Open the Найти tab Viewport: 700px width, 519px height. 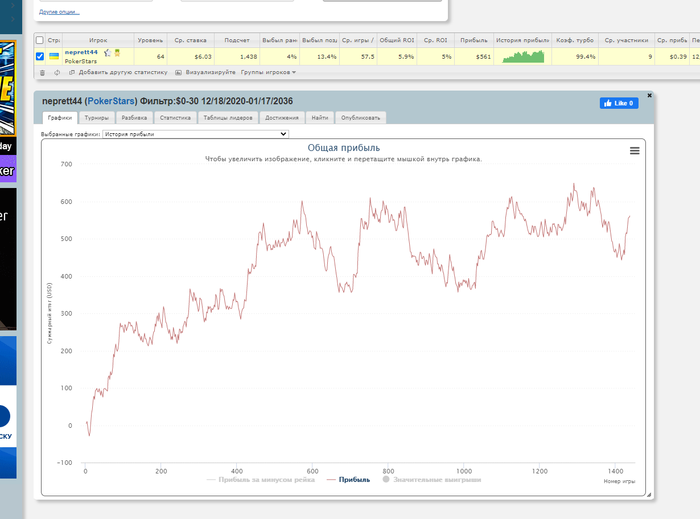[x=320, y=118]
